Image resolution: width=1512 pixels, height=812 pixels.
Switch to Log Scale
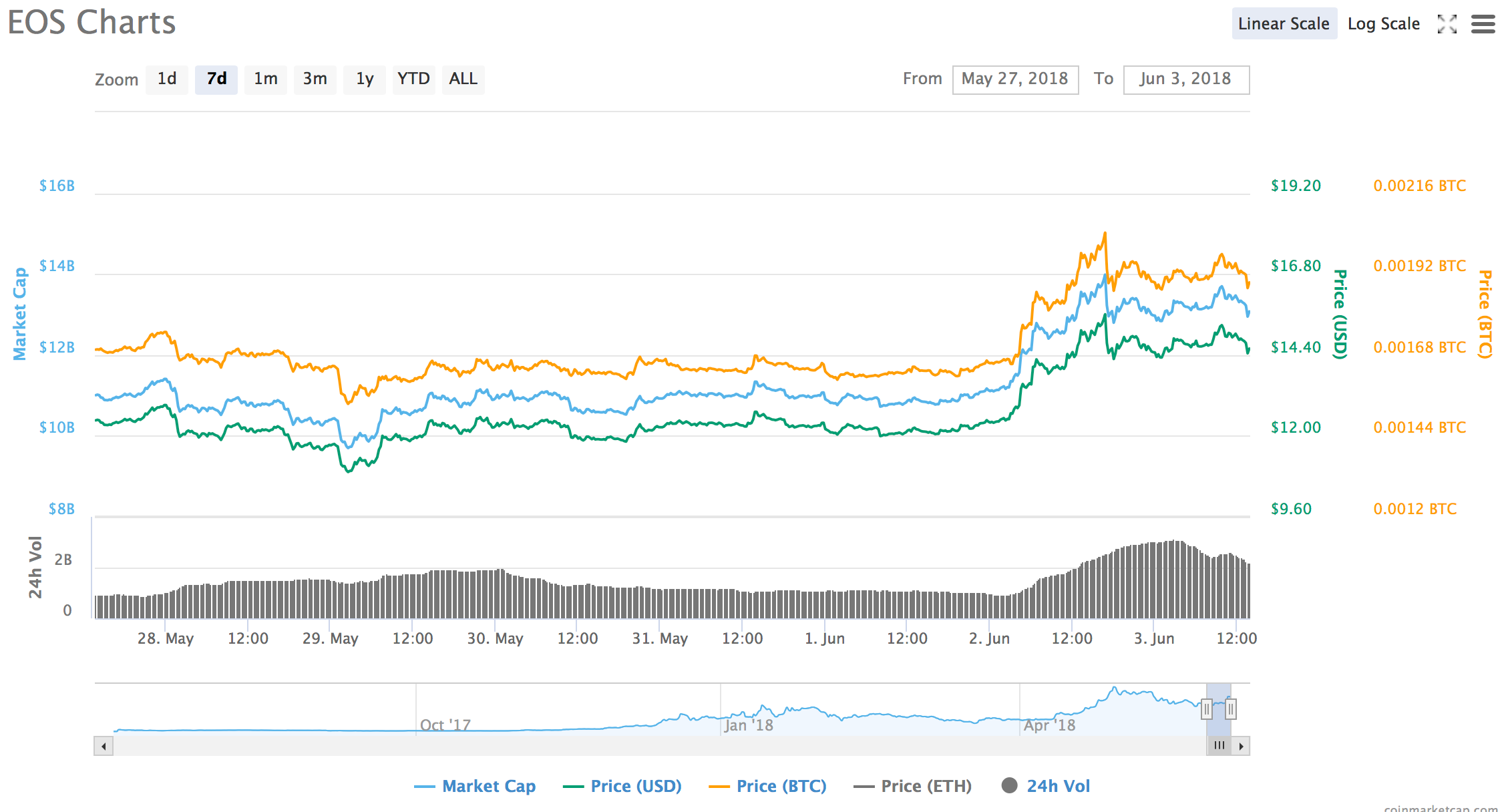point(1384,23)
